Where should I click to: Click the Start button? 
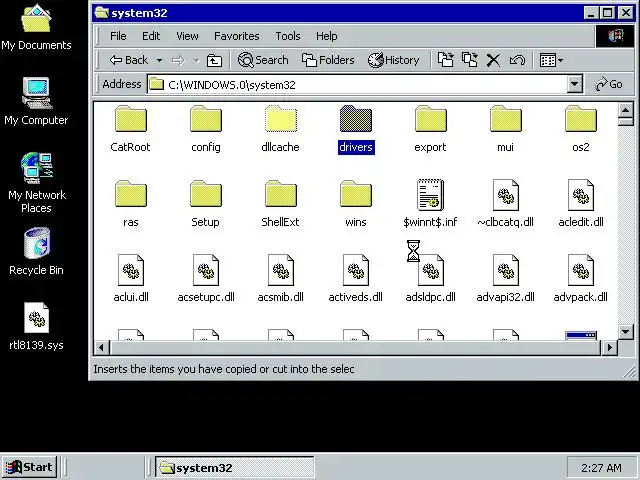pyautogui.click(x=29, y=467)
